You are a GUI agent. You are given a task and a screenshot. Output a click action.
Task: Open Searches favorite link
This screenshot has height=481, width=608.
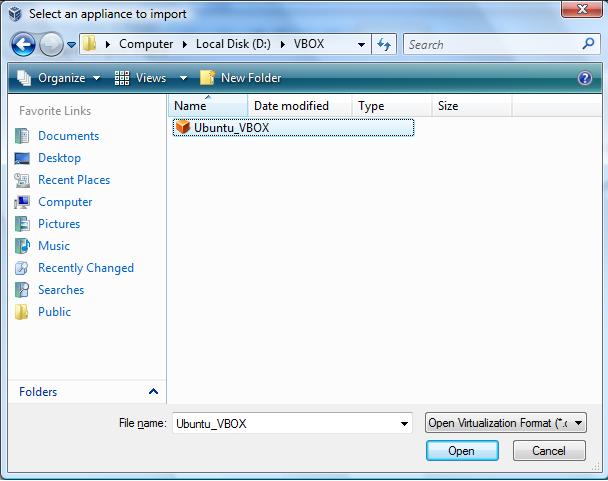(x=61, y=290)
